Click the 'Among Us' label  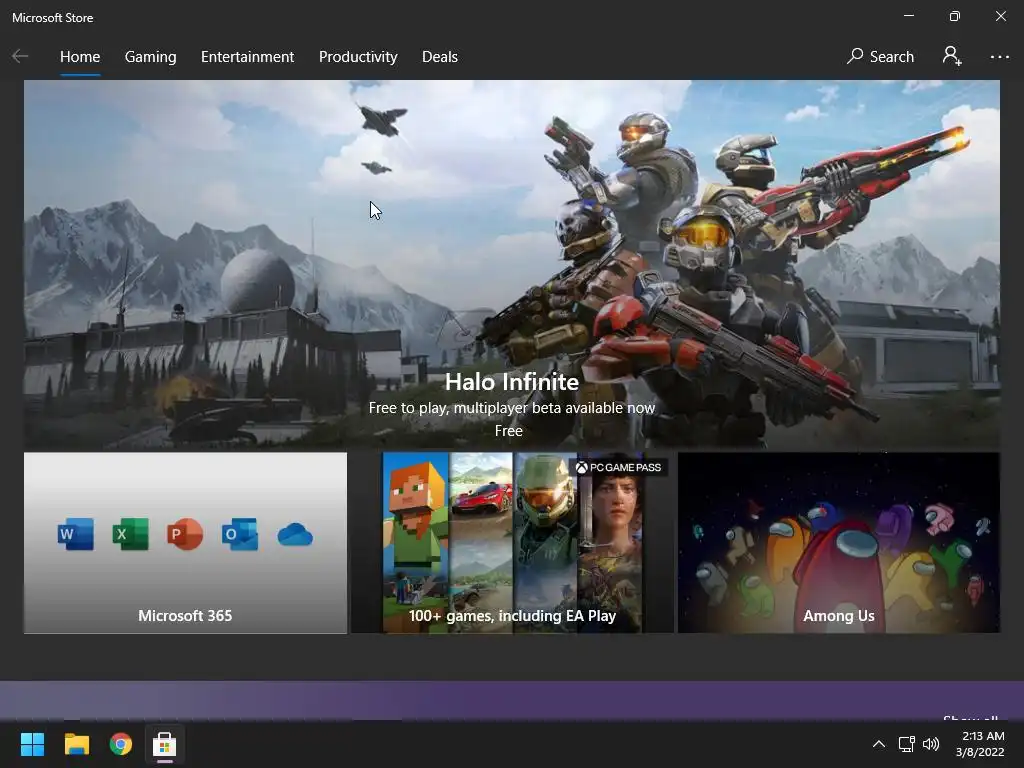839,616
